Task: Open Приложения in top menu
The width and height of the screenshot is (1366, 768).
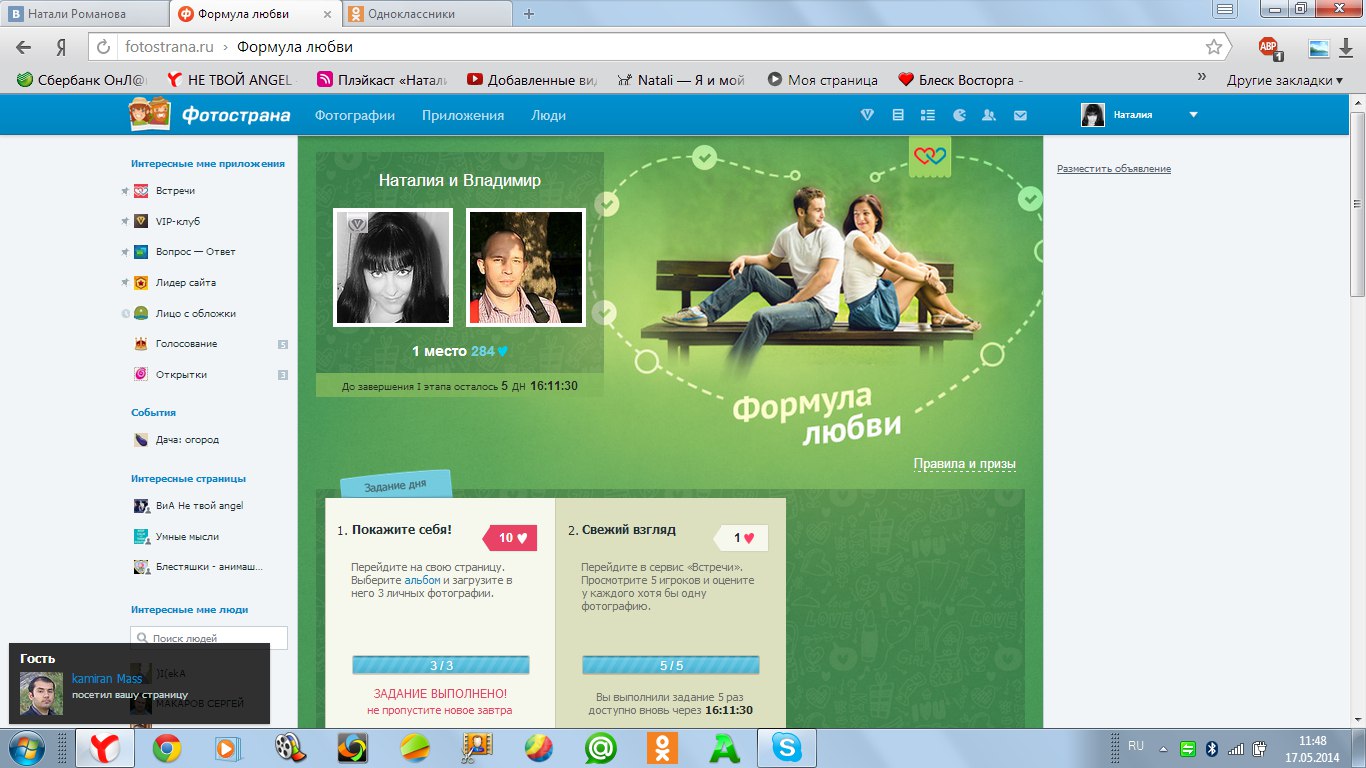Action: pyautogui.click(x=463, y=115)
